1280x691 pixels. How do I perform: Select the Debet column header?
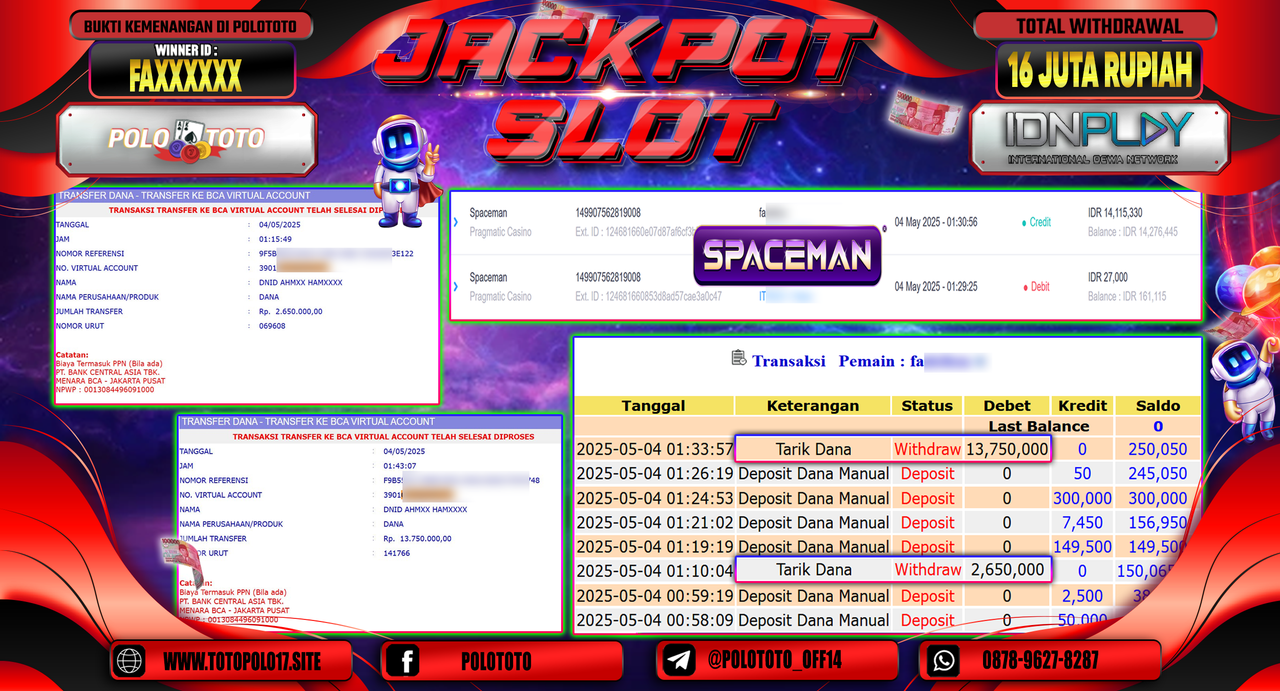1007,405
